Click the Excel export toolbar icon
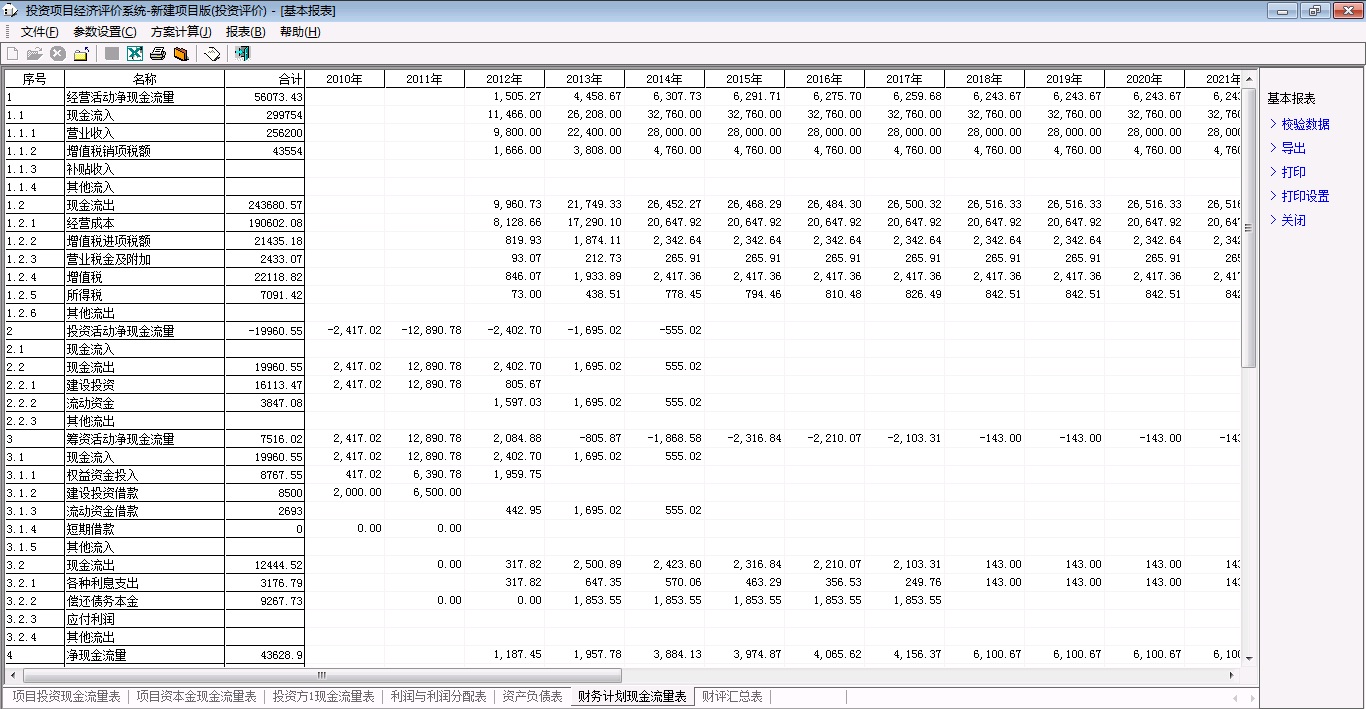Screen dimensions: 1366x709 point(135,54)
